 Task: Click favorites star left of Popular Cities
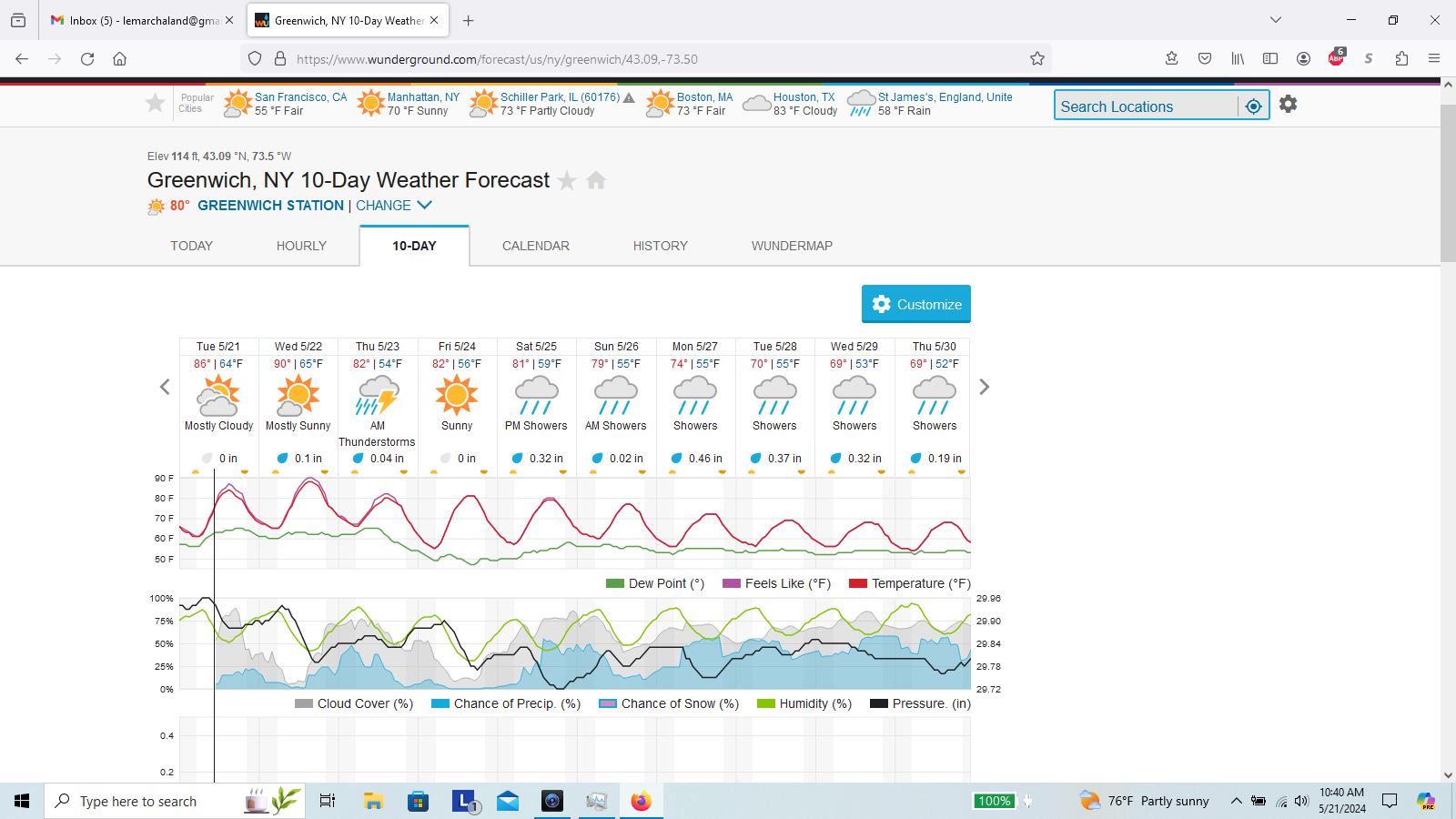click(x=156, y=104)
